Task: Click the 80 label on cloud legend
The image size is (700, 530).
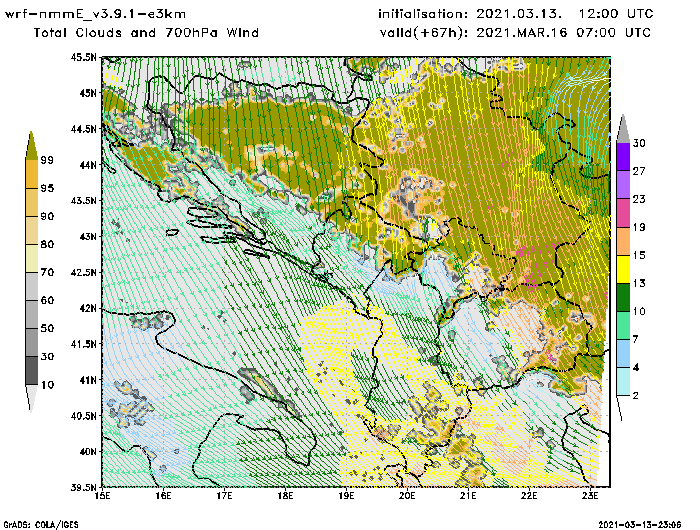Action: 47,245
